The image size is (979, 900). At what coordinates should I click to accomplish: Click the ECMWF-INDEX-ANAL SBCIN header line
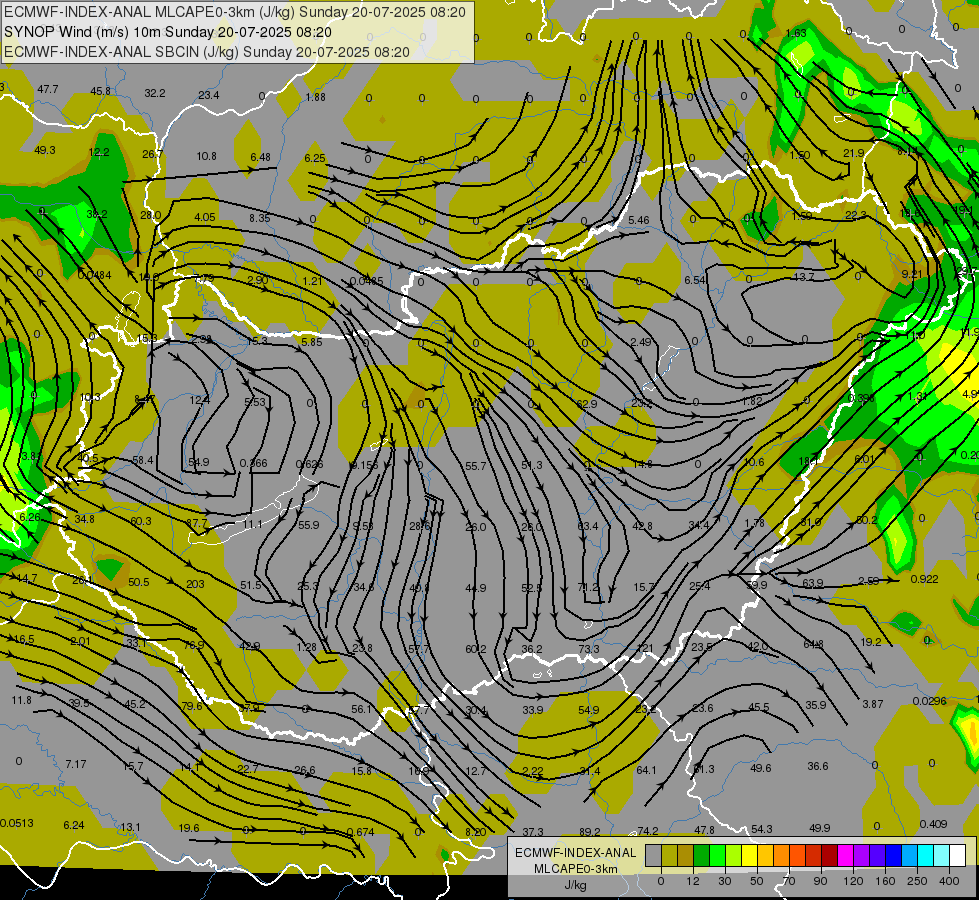point(207,52)
